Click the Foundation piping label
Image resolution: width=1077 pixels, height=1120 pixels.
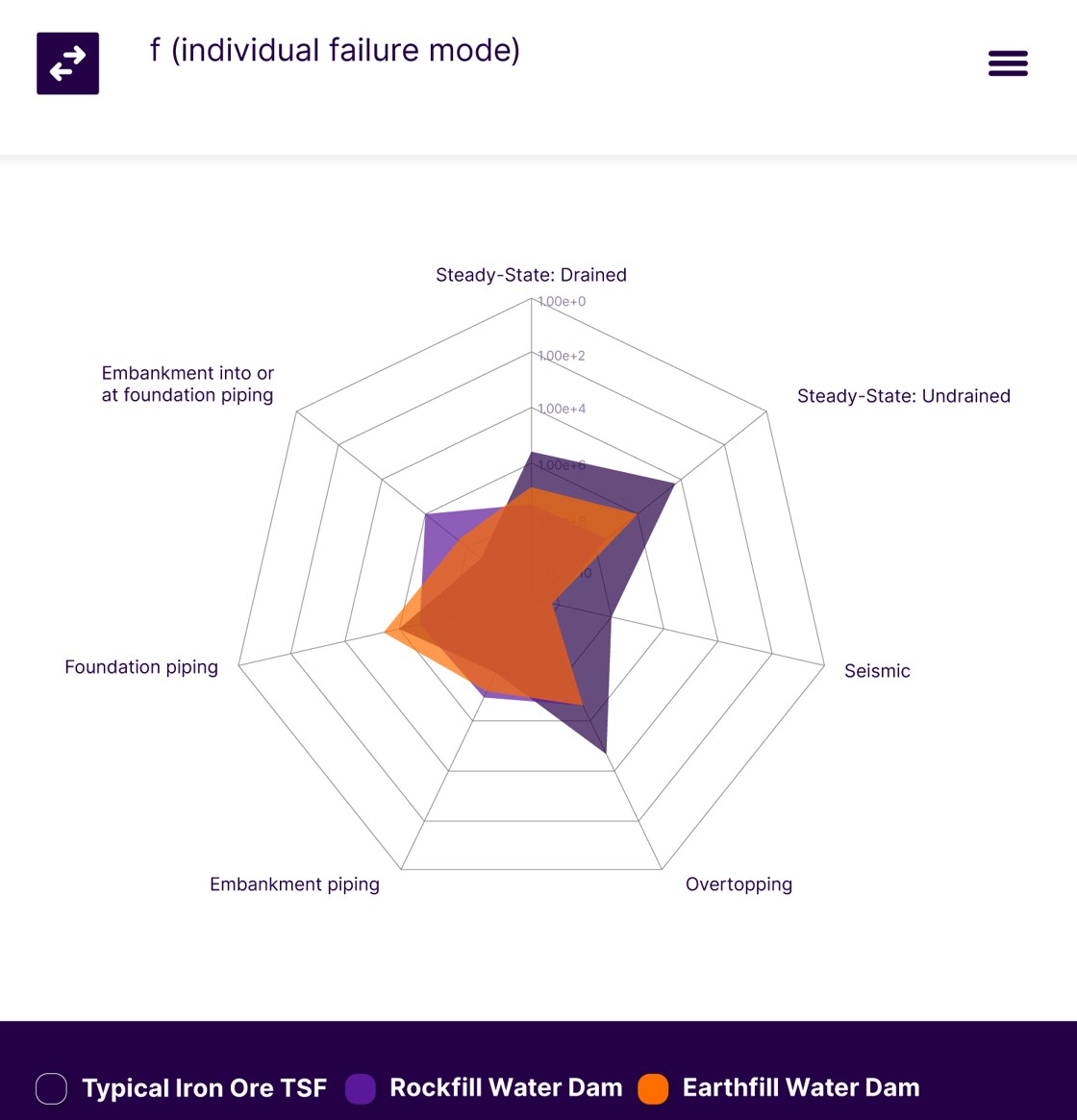coord(140,666)
